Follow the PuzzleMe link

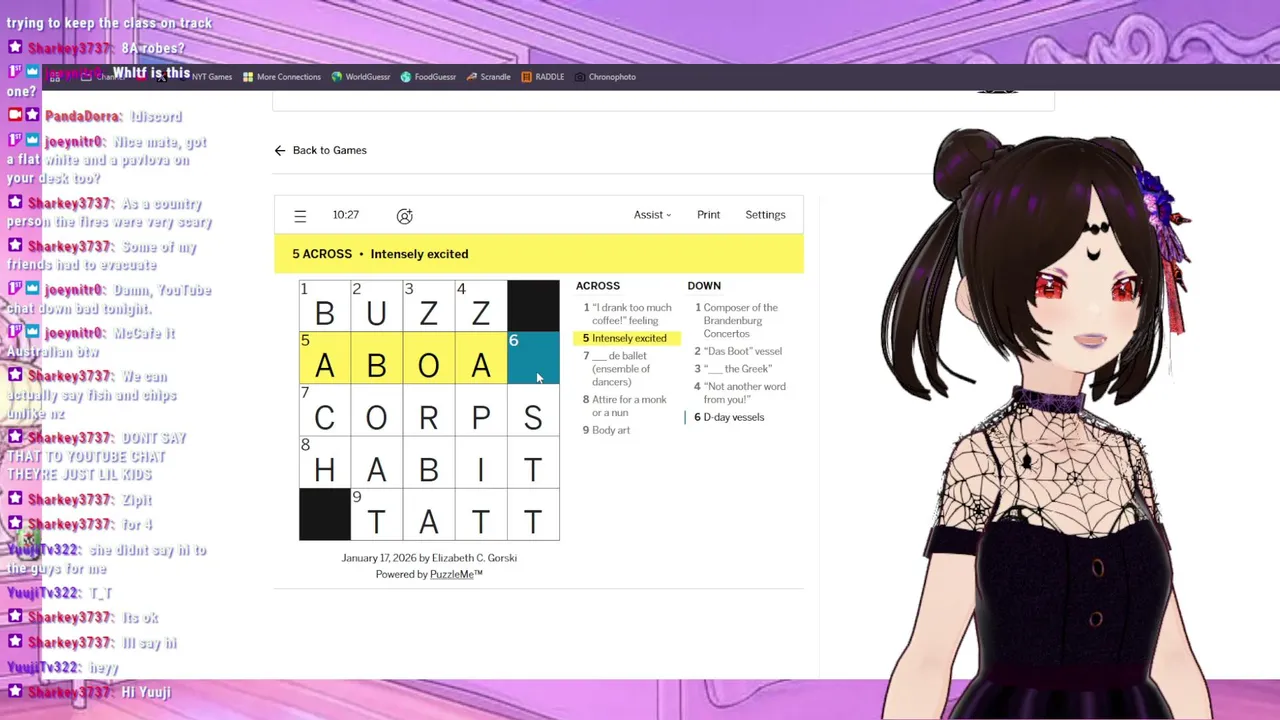456,575
